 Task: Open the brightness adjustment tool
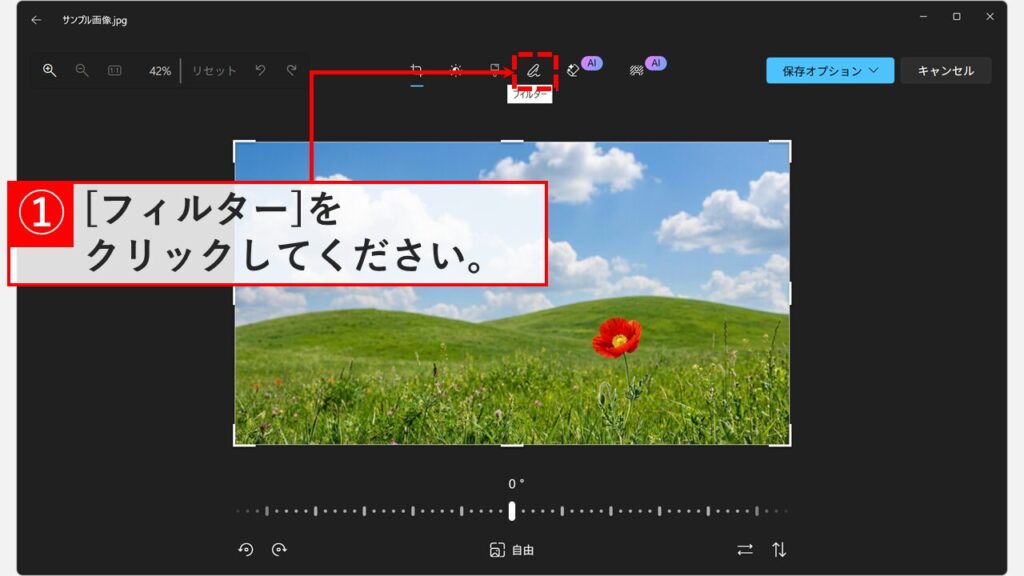coord(456,72)
